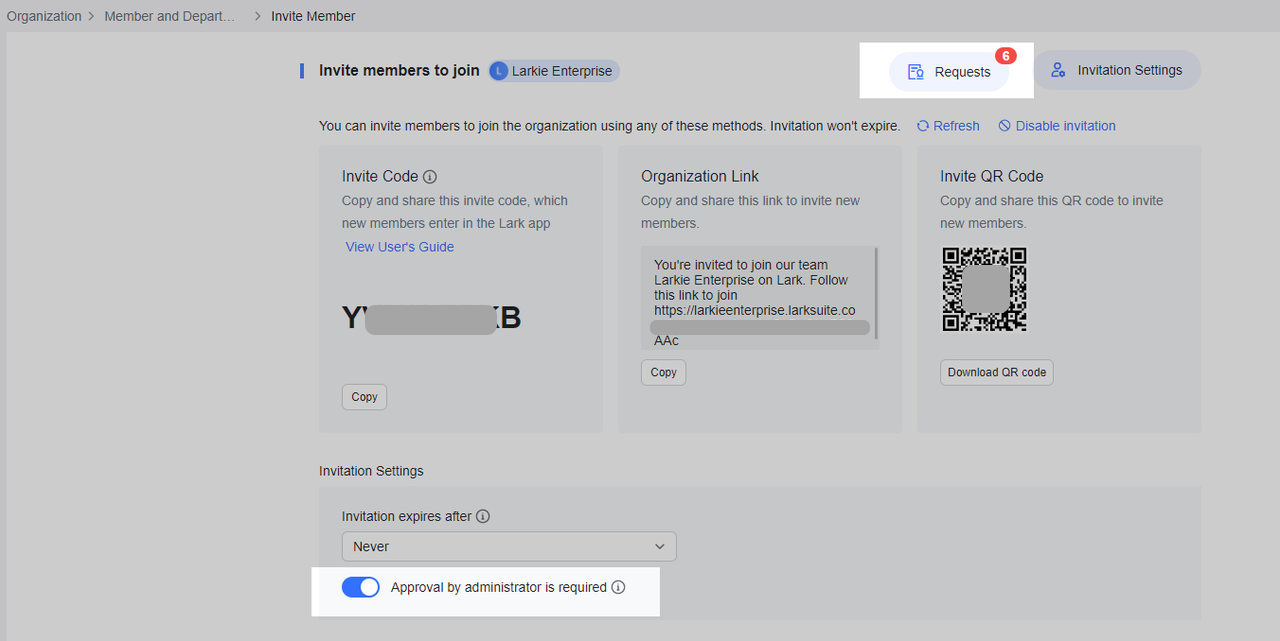Click the Larkie Enterprise organization avatar
Viewport: 1280px width, 641px height.
(498, 71)
